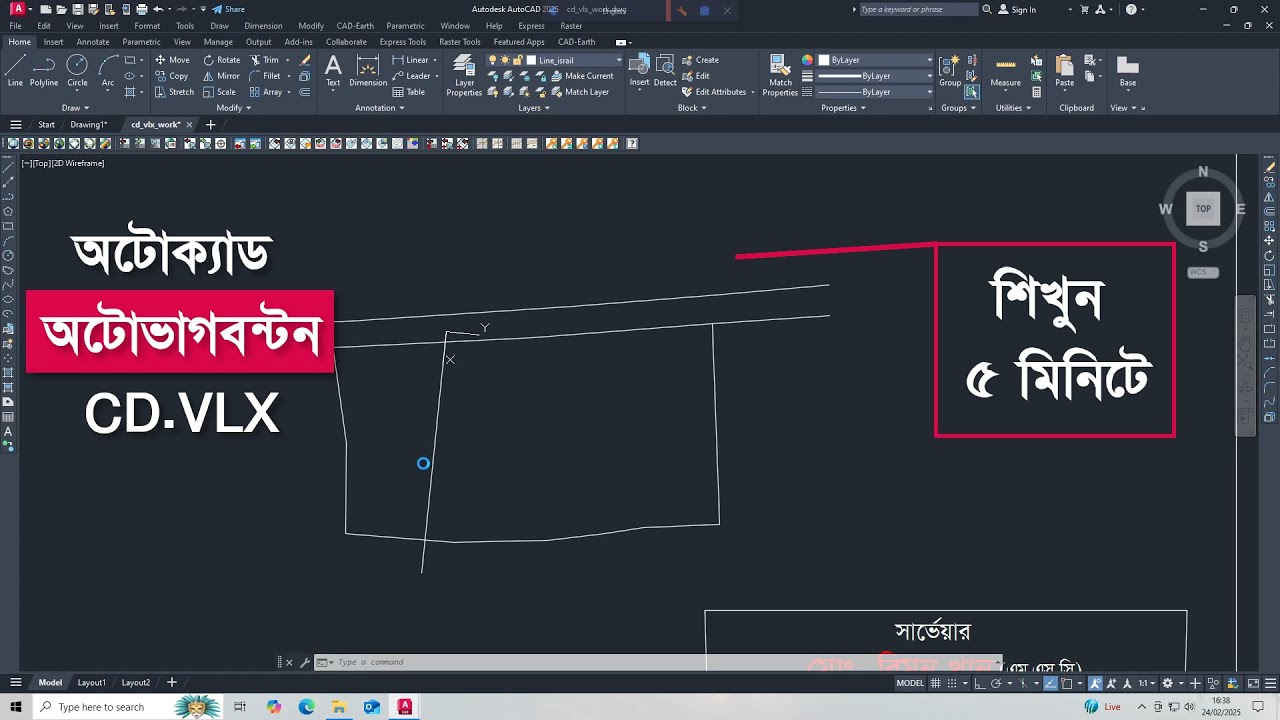Select the Line draw tool
Image resolution: width=1280 pixels, height=720 pixels.
(15, 71)
